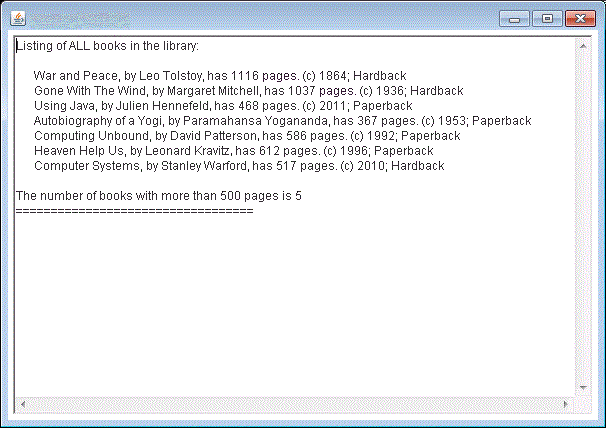The width and height of the screenshot is (606, 428).
Task: Click the Java coffee cup icon in title bar
Action: click(x=17, y=18)
